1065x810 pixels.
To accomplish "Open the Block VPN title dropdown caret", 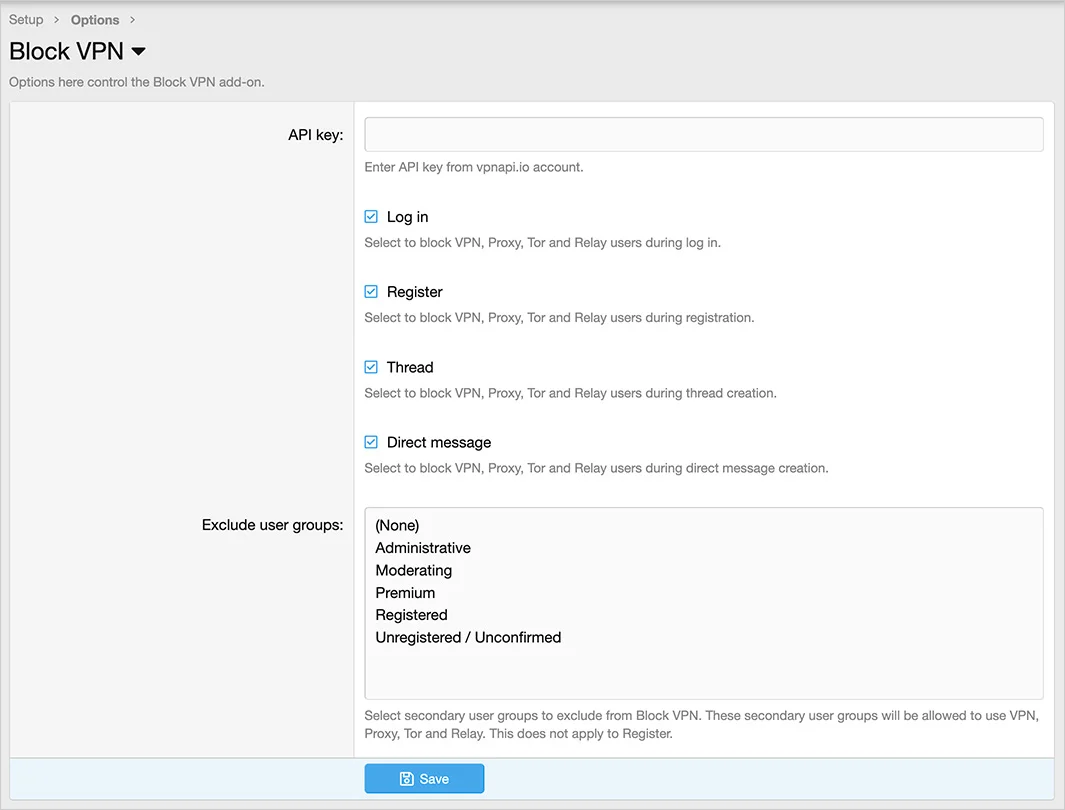I will [x=139, y=52].
